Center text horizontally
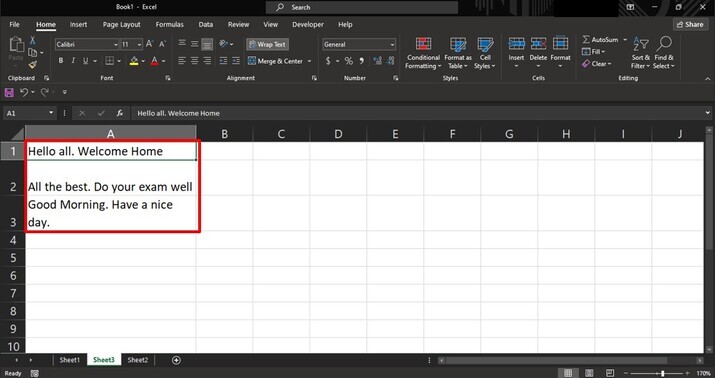The width and height of the screenshot is (715, 378). [195, 61]
